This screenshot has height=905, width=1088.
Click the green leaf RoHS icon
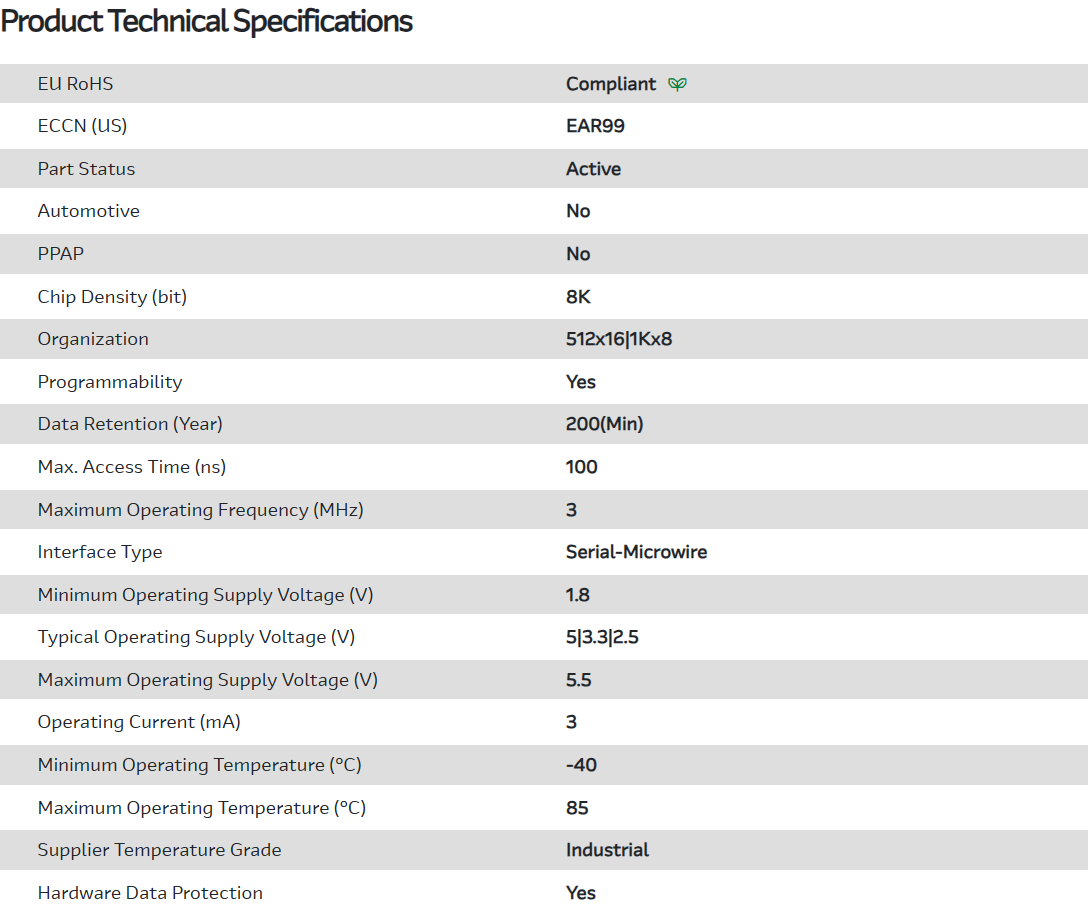677,84
